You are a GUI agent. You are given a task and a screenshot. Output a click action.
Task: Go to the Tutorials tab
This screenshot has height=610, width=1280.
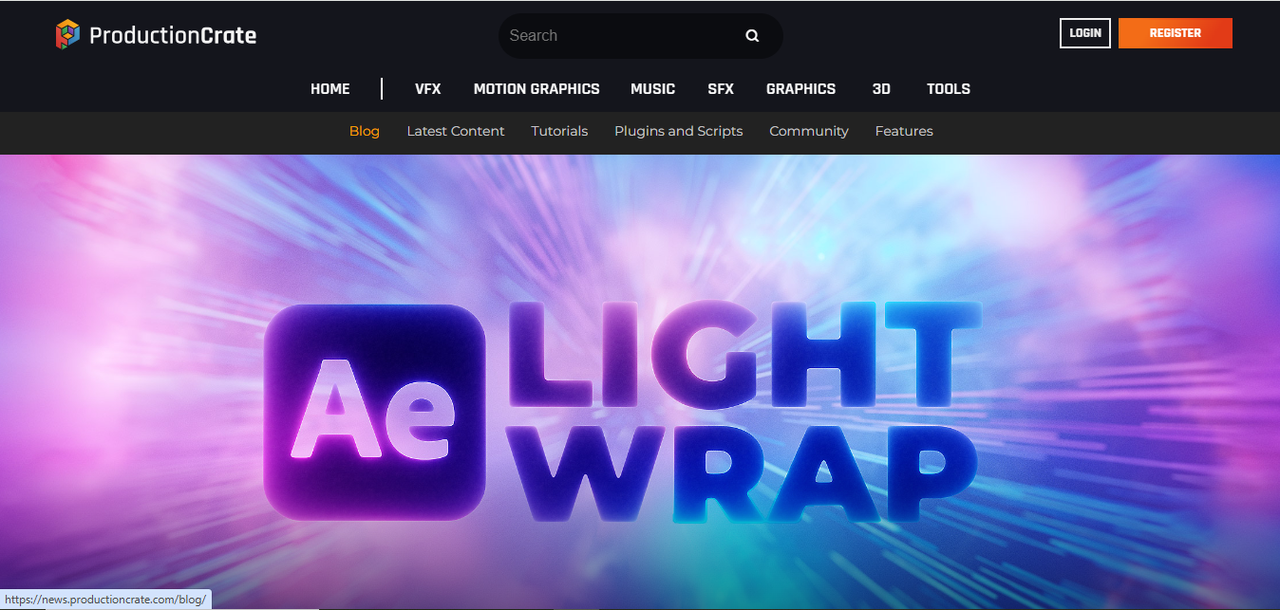(559, 131)
